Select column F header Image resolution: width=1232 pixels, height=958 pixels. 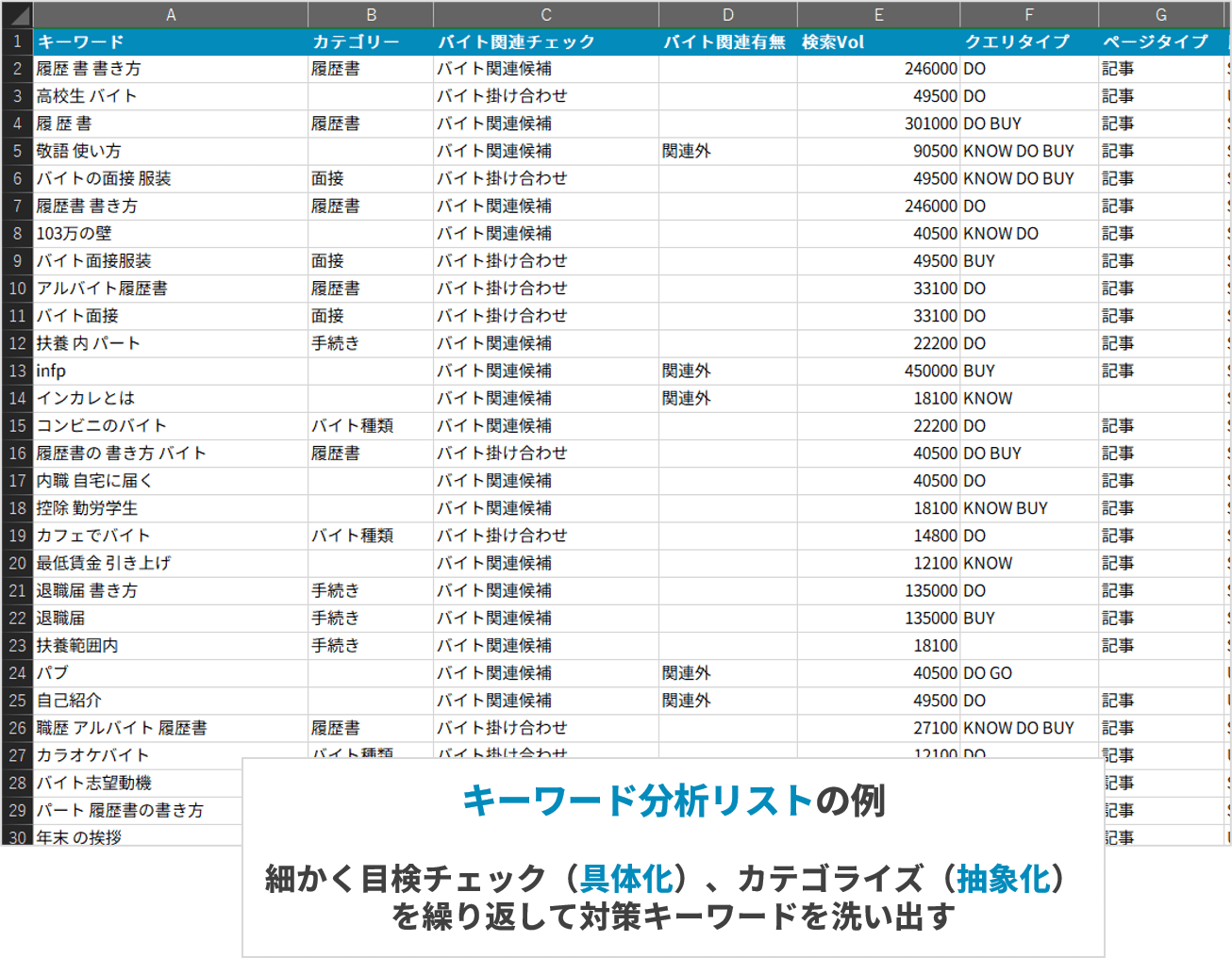[1029, 15]
